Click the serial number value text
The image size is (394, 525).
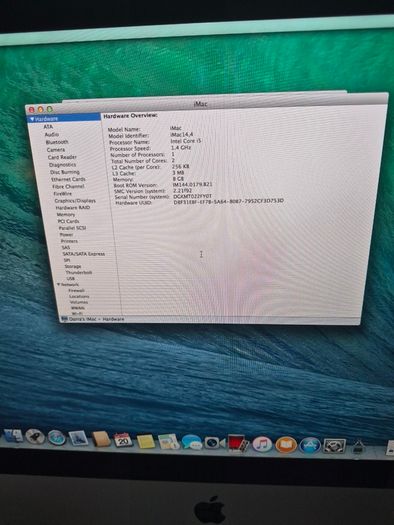click(192, 196)
